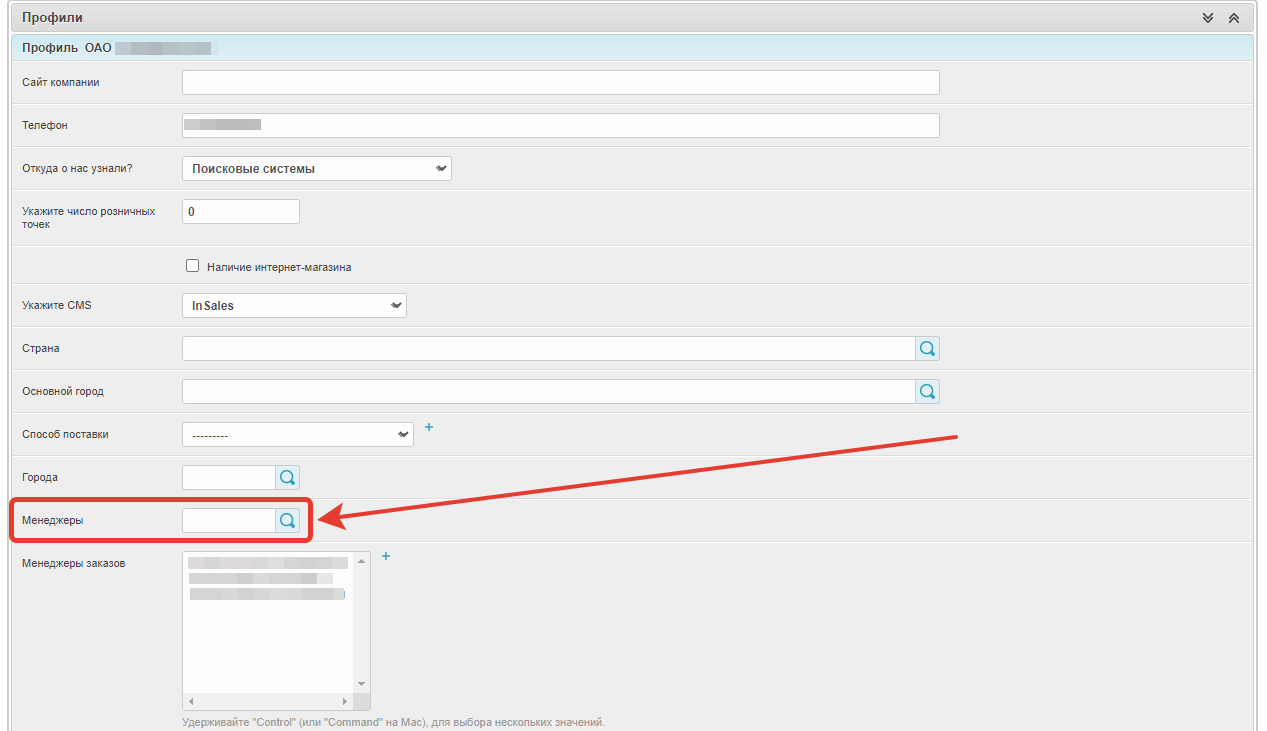
Task: Enable the Наличие интернет-магазина checkbox
Action: click(193, 266)
